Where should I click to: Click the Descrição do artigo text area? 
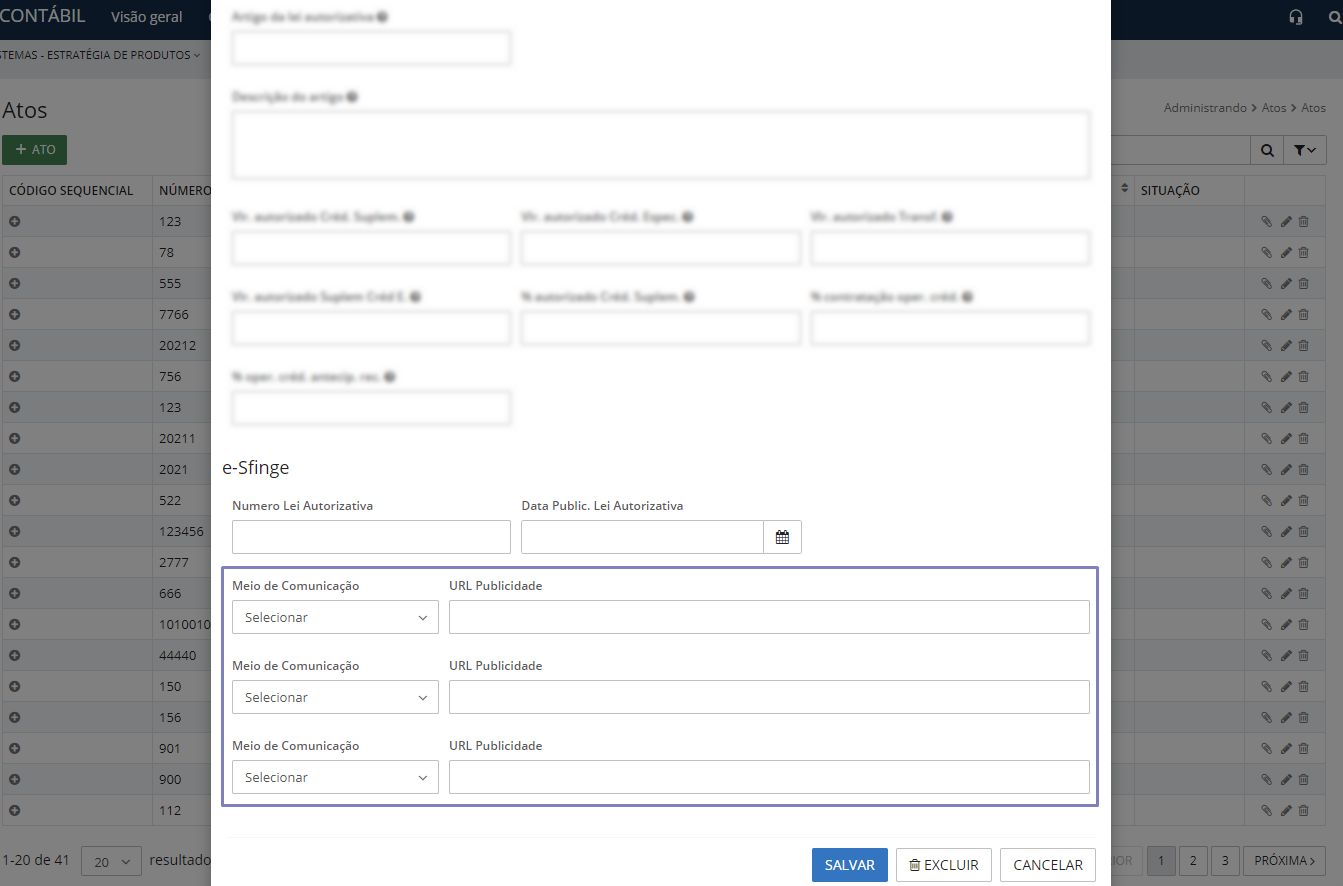661,145
